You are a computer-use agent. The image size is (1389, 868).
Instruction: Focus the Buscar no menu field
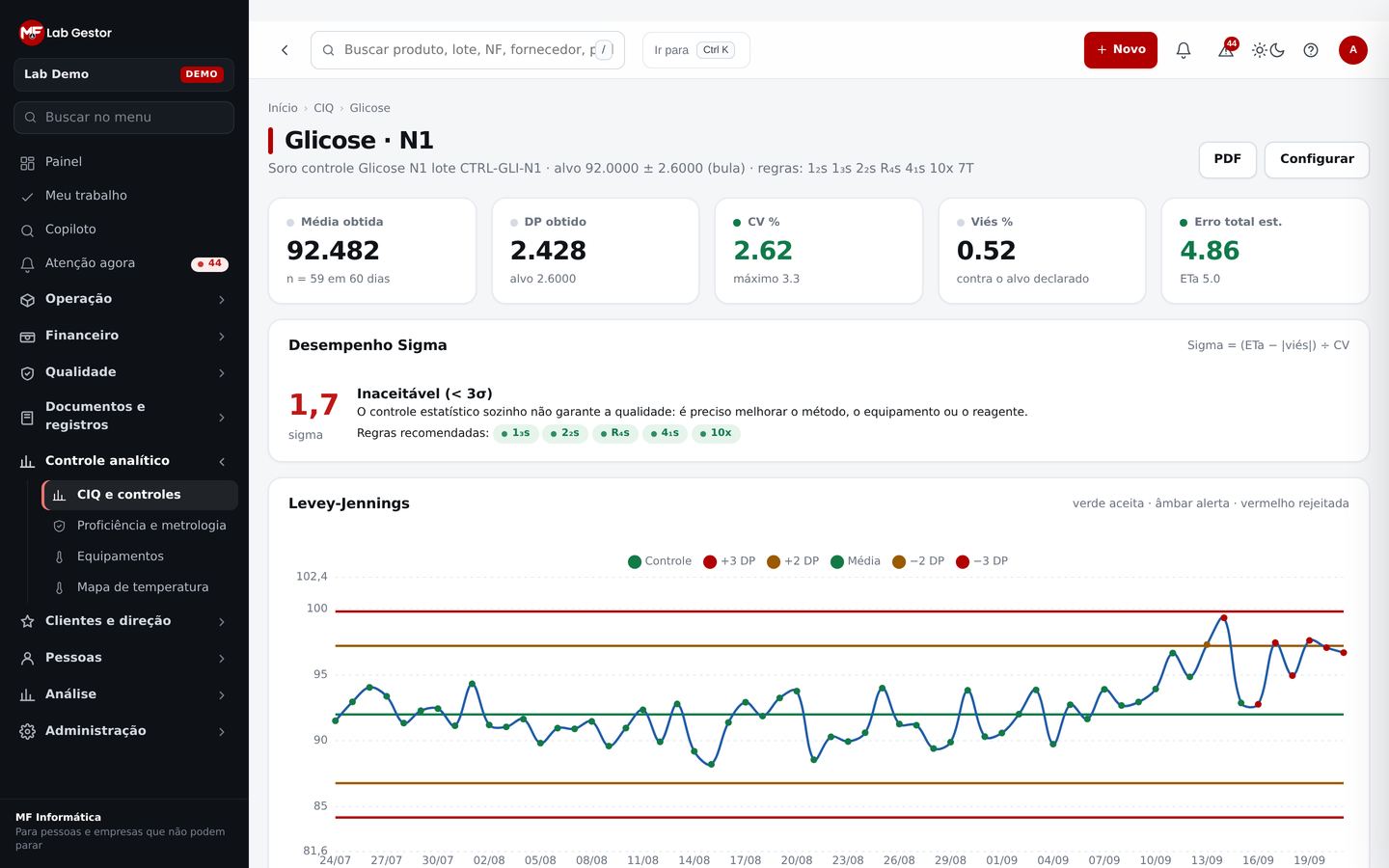coord(123,118)
